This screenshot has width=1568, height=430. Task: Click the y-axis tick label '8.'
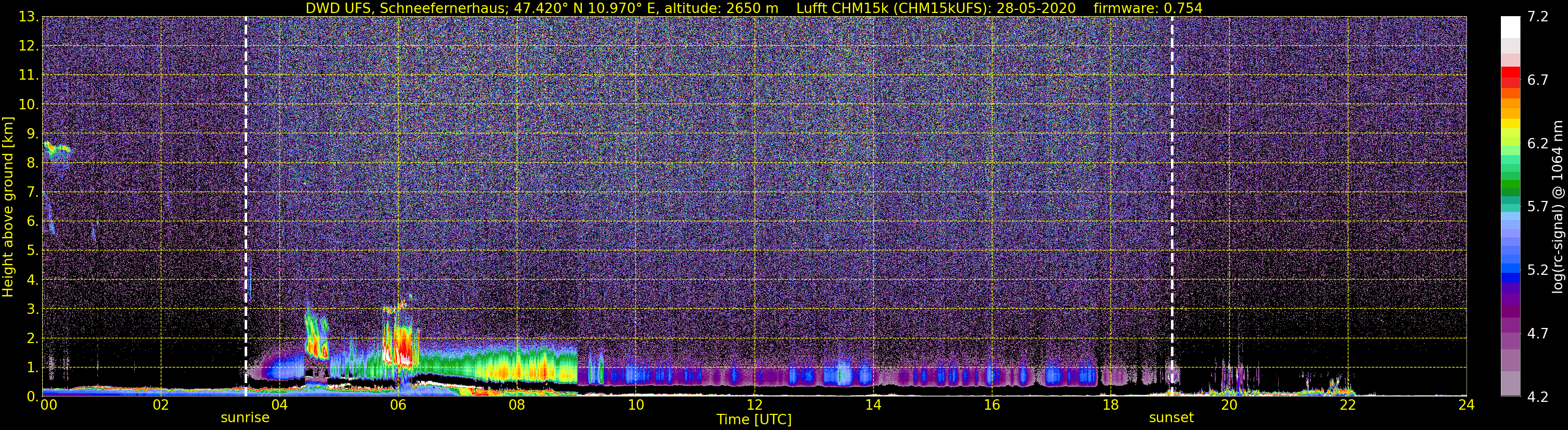pyautogui.click(x=33, y=162)
